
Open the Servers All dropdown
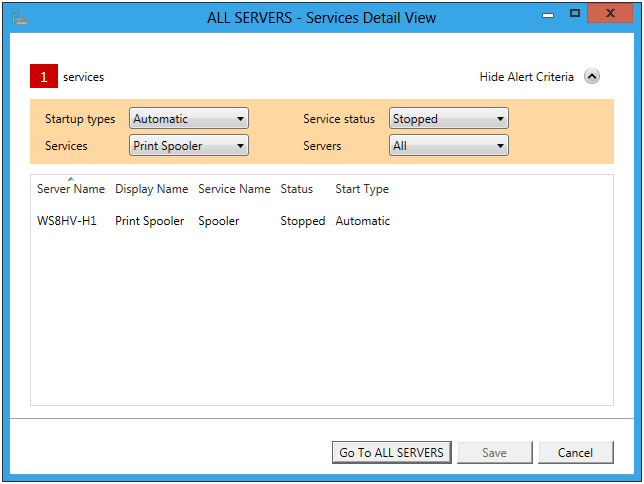point(449,145)
